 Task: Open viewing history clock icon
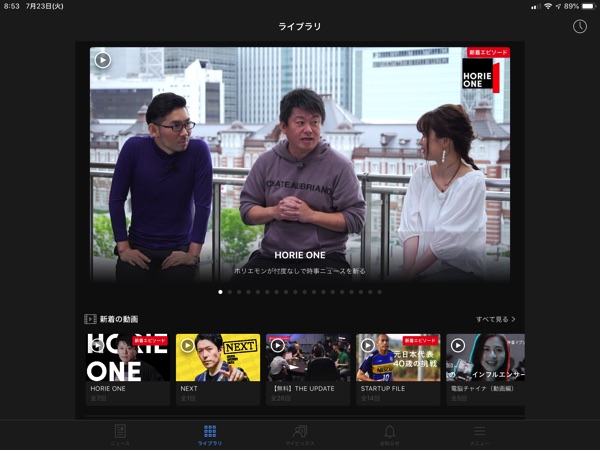(580, 26)
